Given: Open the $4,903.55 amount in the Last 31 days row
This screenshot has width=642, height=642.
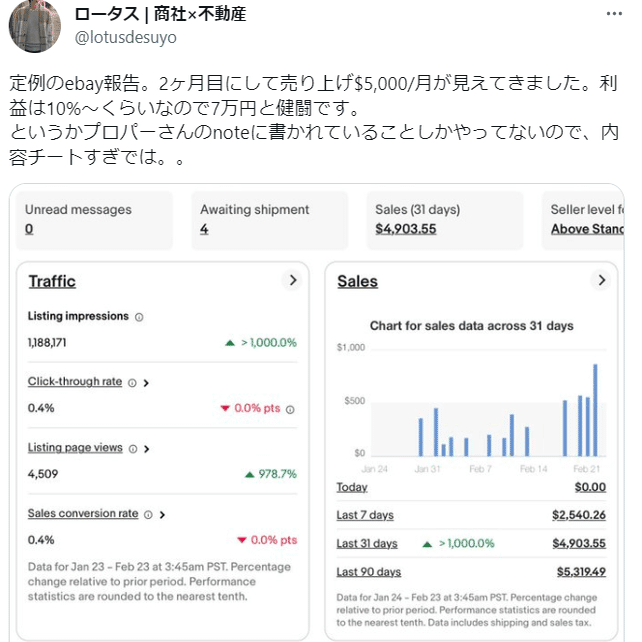Looking at the screenshot, I should (x=579, y=544).
